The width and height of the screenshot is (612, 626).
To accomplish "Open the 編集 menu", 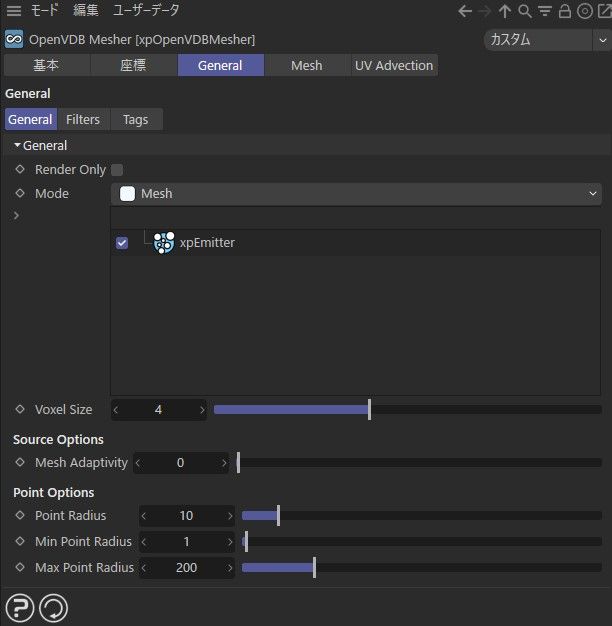I will click(x=85, y=10).
